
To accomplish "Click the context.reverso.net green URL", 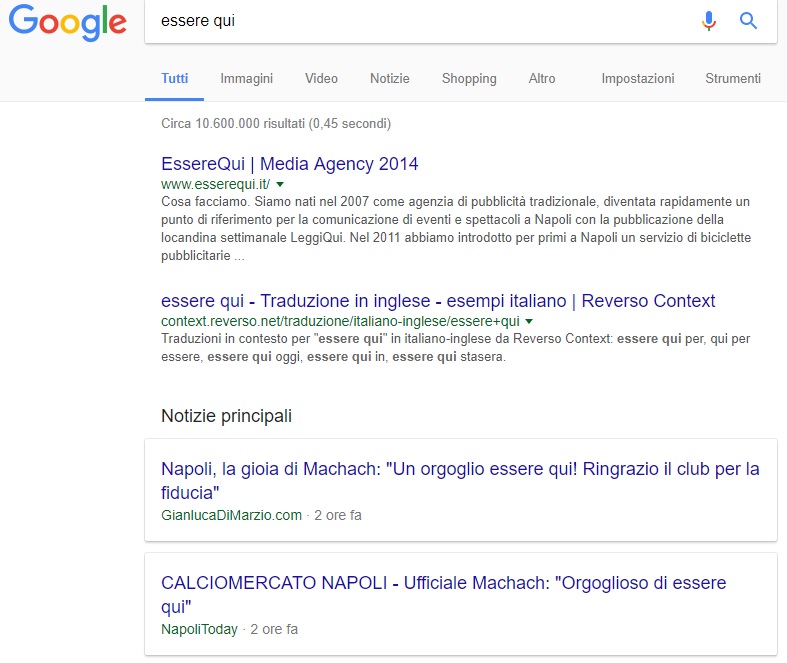I will [x=340, y=321].
